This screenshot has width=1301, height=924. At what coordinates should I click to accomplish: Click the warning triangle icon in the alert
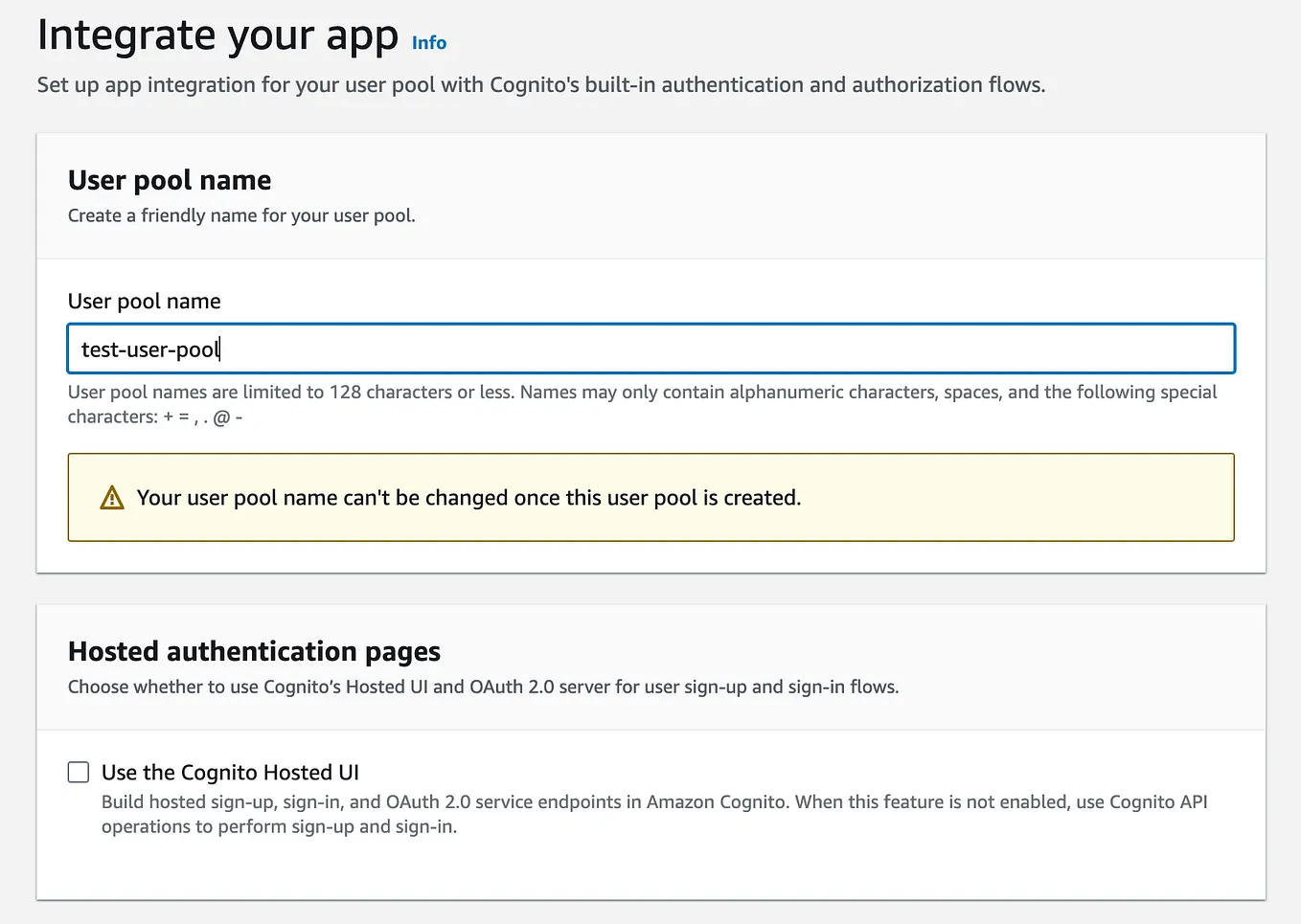pos(112,498)
